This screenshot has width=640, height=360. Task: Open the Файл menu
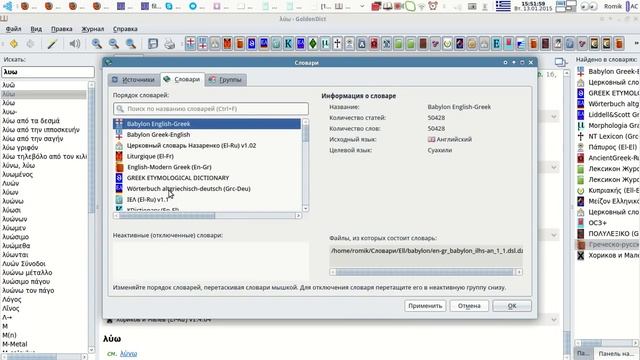point(13,29)
